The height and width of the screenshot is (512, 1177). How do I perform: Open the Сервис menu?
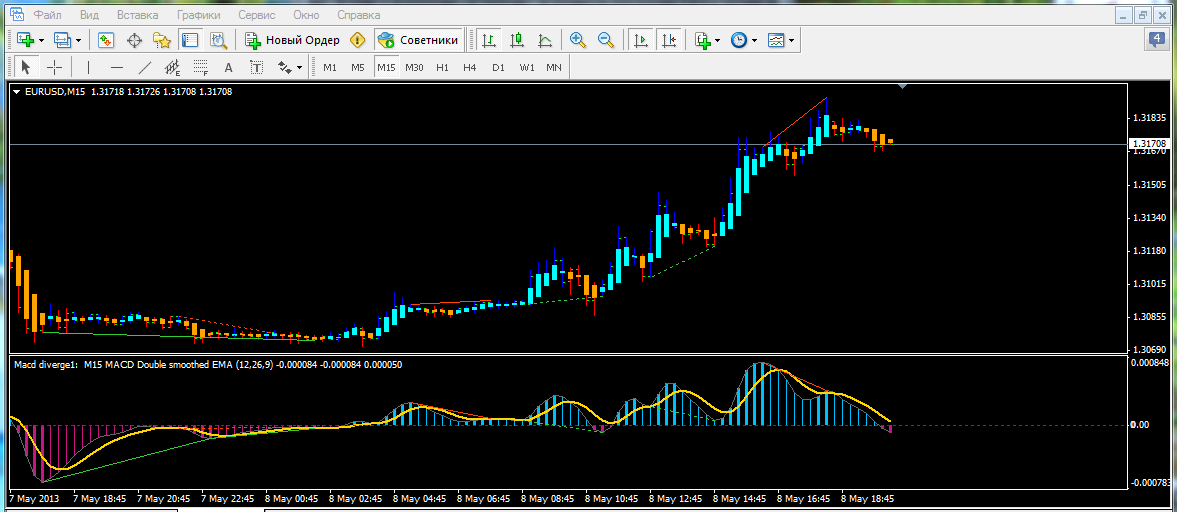pos(257,16)
